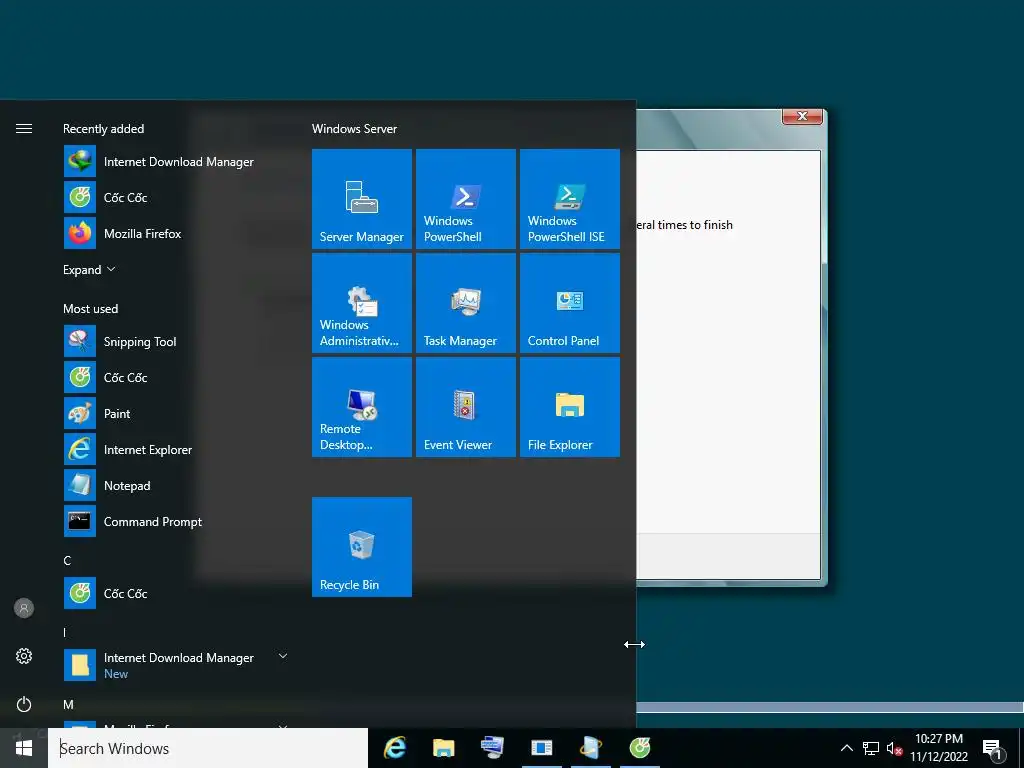Open Internet Download Manager in Recently added

tap(176, 161)
